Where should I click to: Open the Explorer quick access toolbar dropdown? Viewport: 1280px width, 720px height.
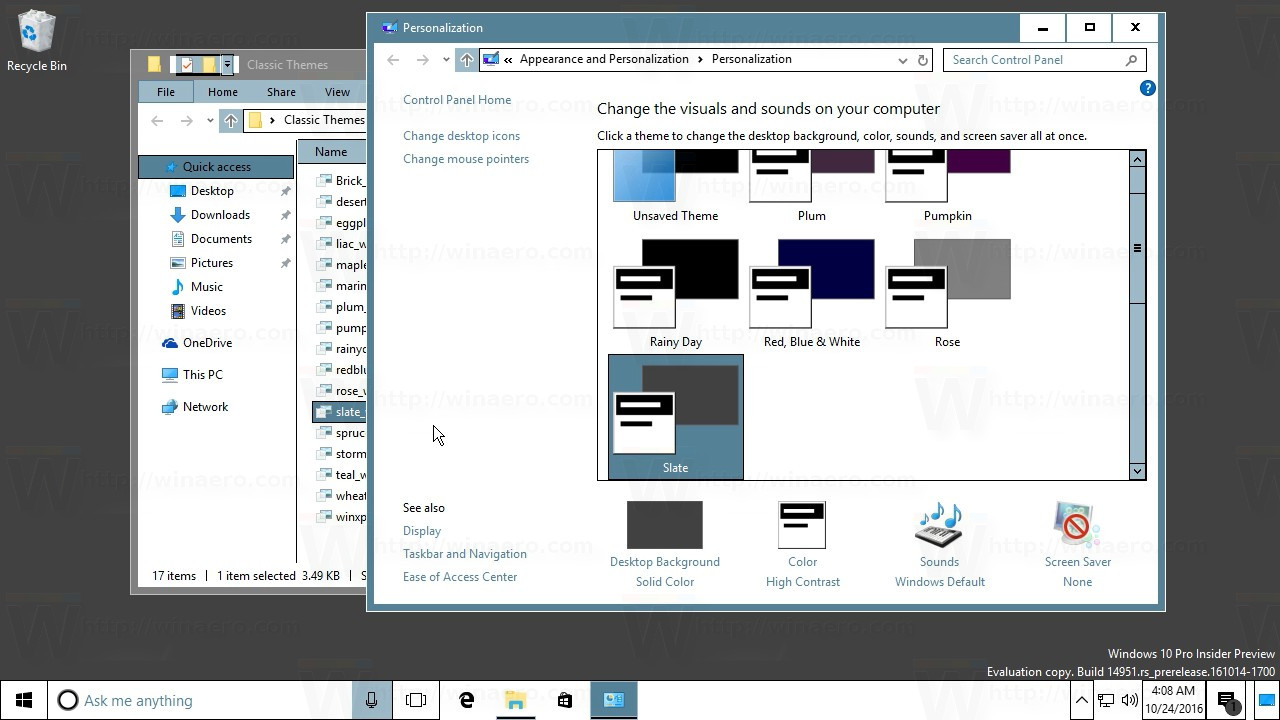[228, 65]
